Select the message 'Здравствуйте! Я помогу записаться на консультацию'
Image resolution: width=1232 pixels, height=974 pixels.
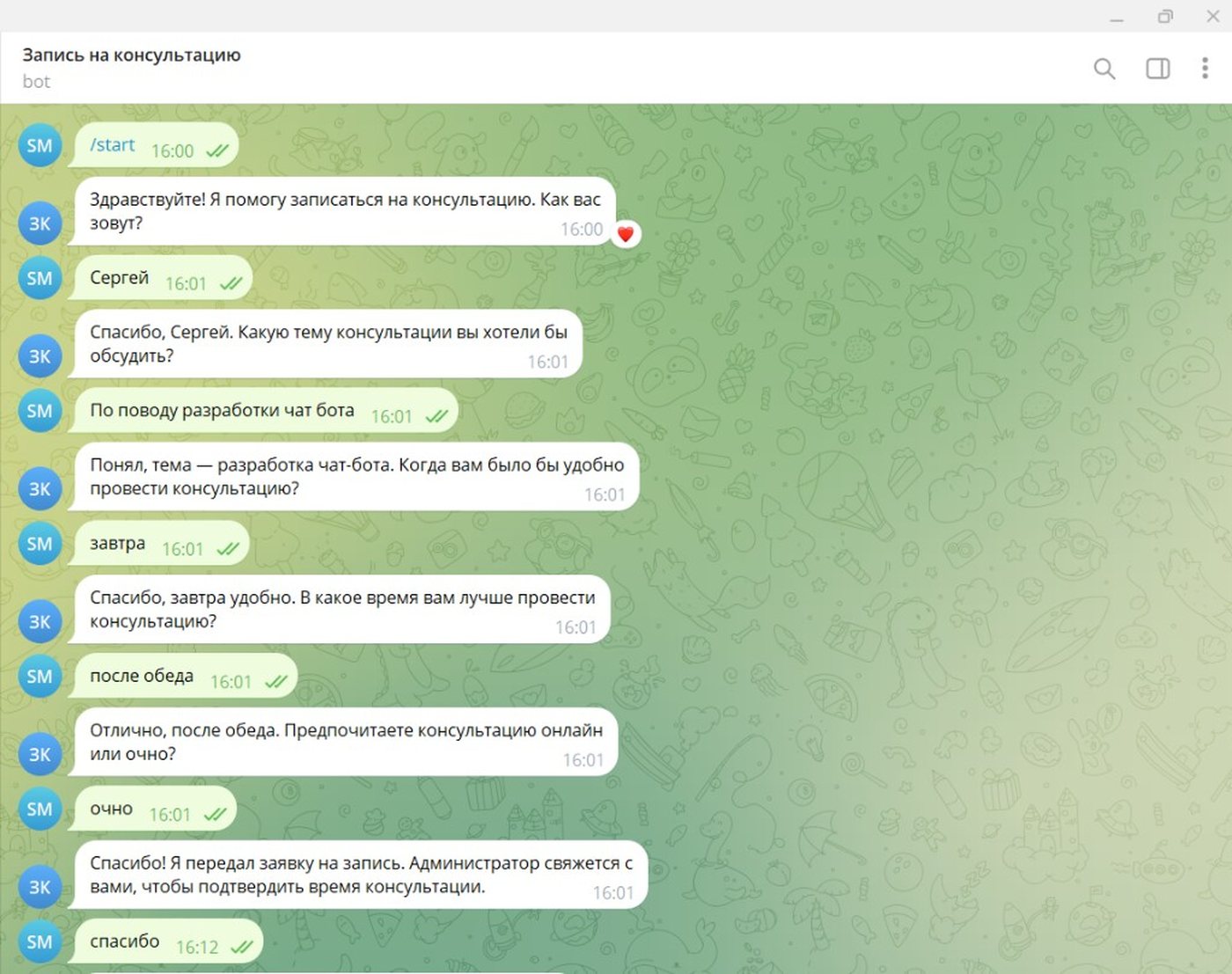(x=343, y=211)
